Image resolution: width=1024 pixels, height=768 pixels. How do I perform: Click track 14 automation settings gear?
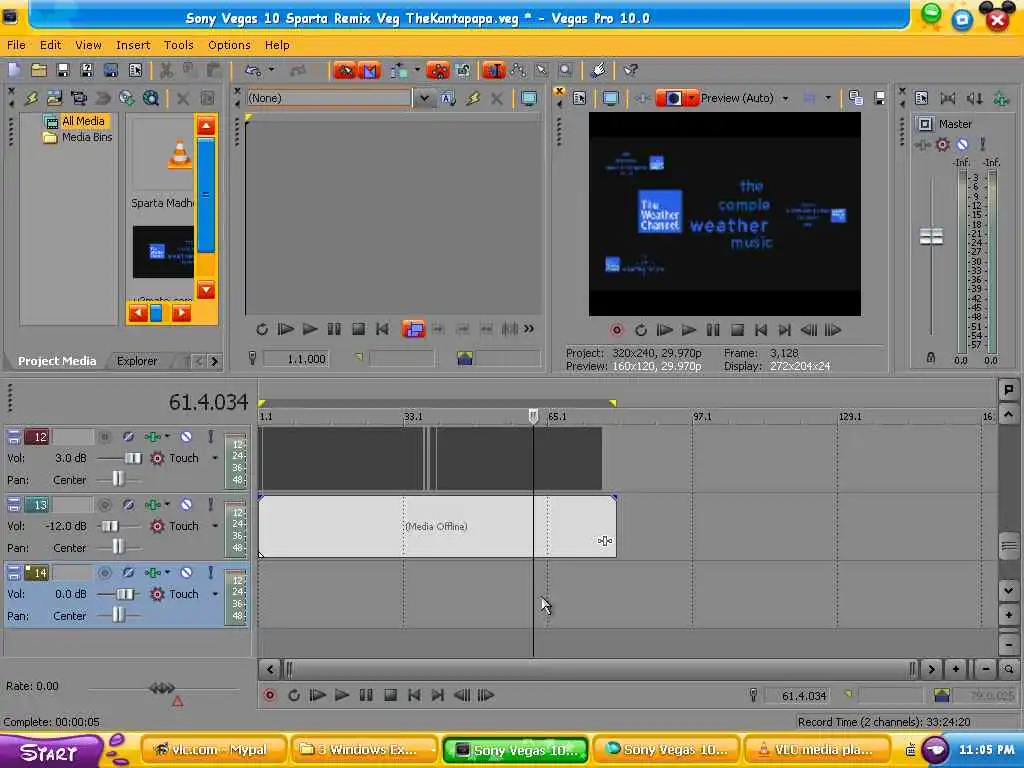pos(157,594)
